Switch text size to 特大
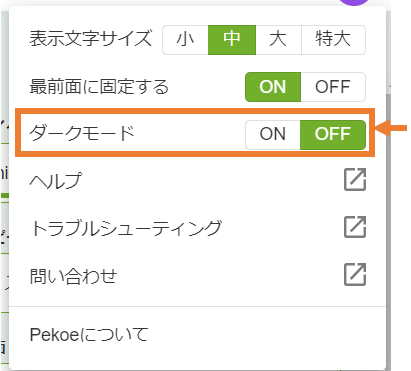Viewport: 411px width, 371px height. point(333,39)
